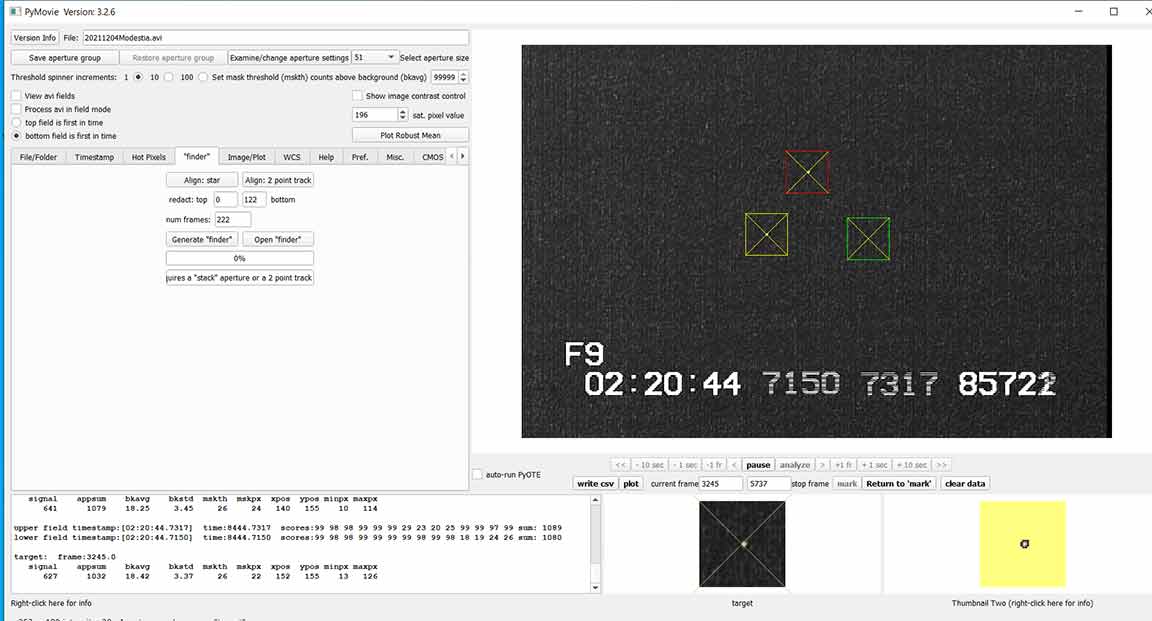Click Open "finder" button
The image size is (1152, 621).
click(x=278, y=240)
